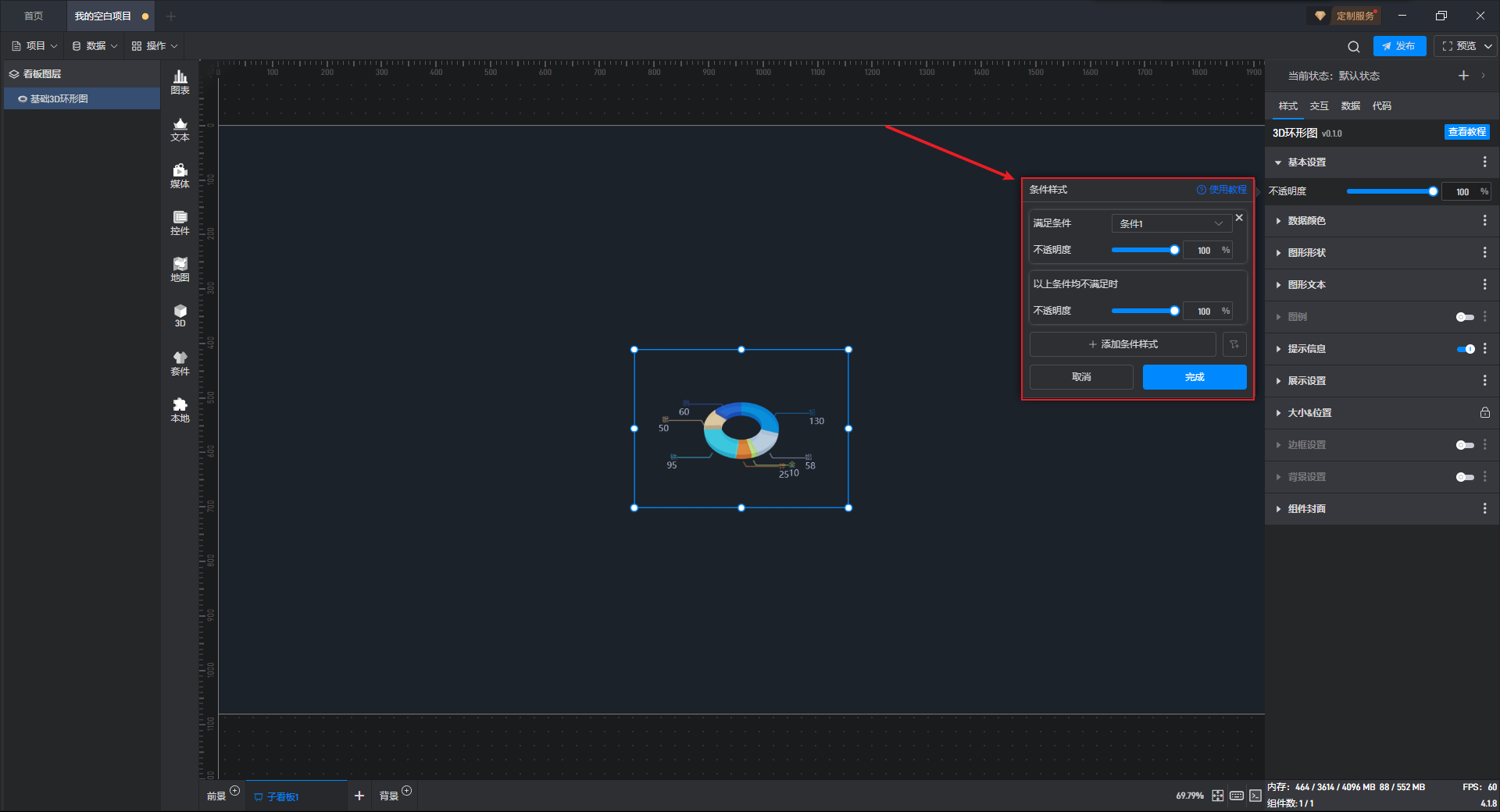The width and height of the screenshot is (1500, 812).
Task: Open the 文本 text components panel
Action: pos(180,129)
